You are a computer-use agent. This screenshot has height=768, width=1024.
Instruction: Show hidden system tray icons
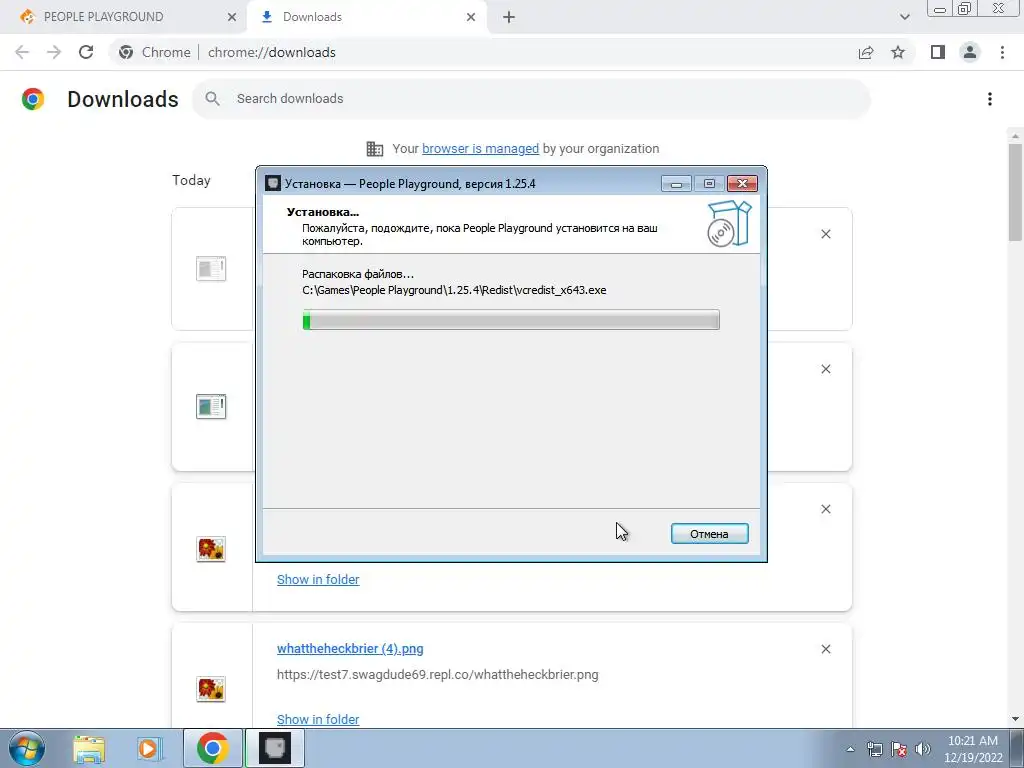[x=850, y=749]
